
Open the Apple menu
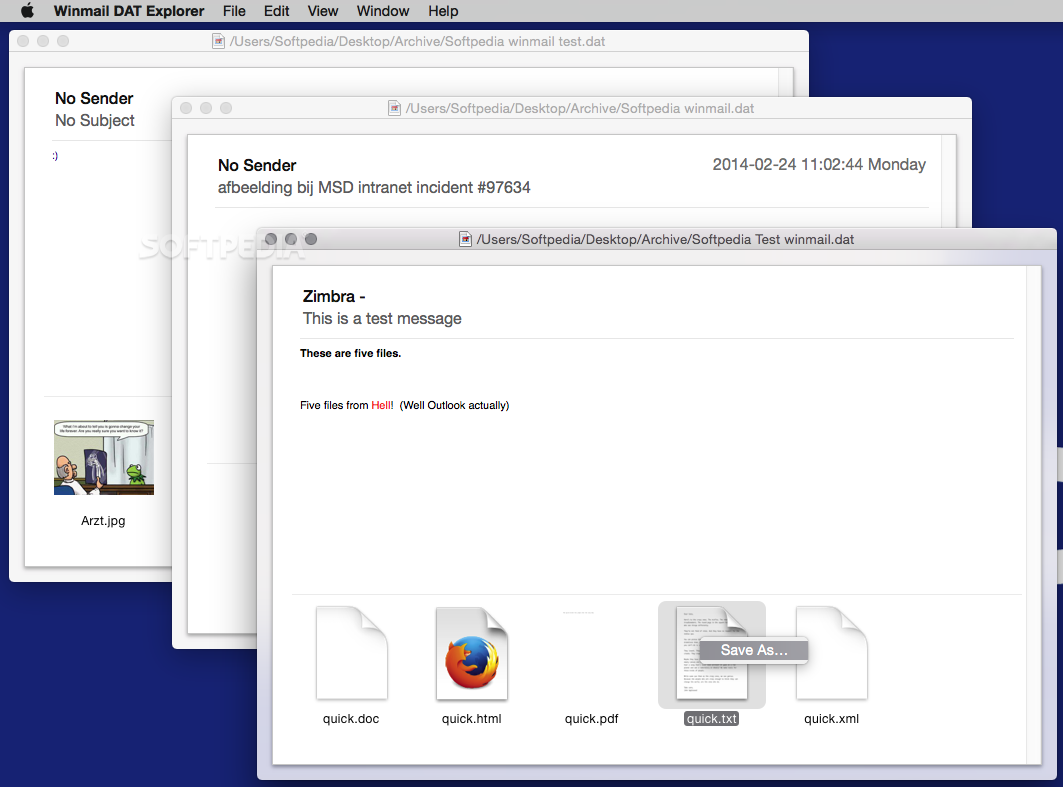click(27, 11)
